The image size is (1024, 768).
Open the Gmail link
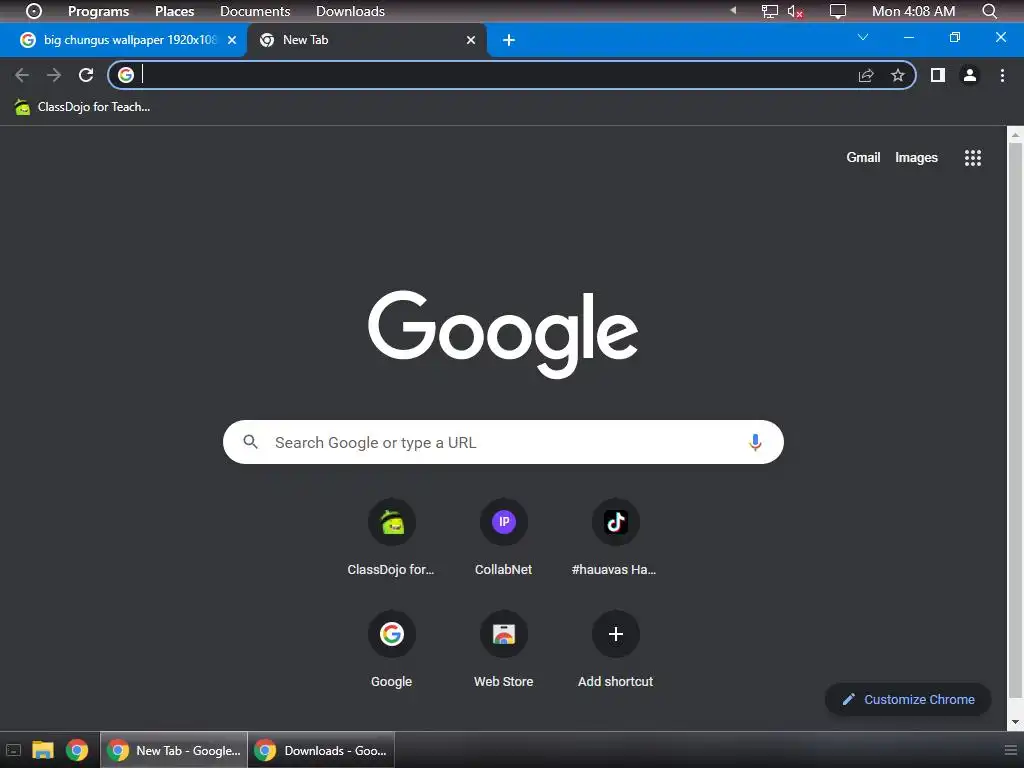[x=863, y=157]
